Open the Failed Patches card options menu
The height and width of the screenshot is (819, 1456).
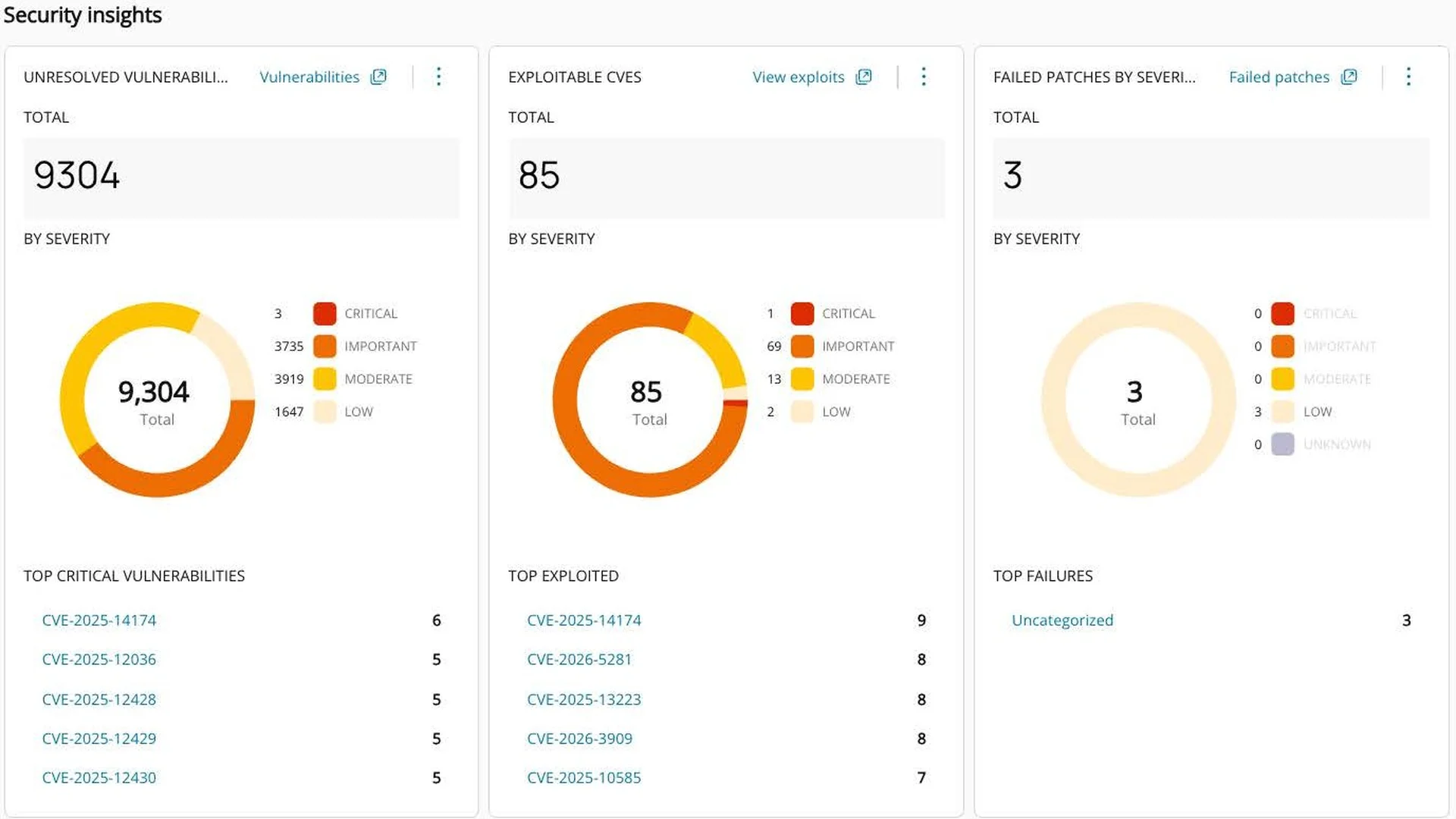tap(1408, 77)
